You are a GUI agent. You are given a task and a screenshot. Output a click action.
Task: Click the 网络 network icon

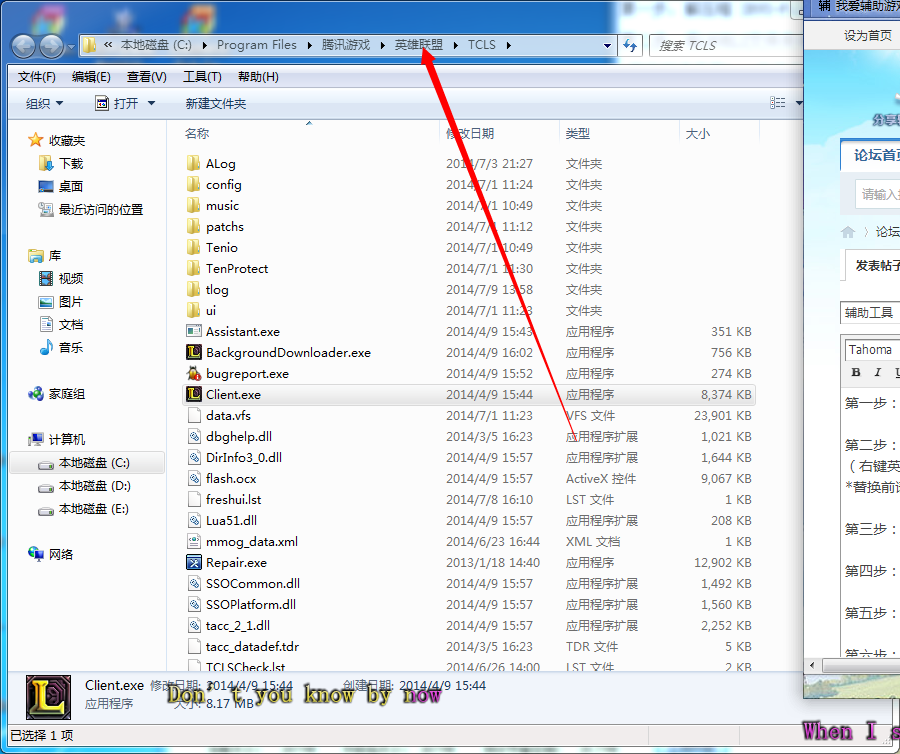[36, 554]
